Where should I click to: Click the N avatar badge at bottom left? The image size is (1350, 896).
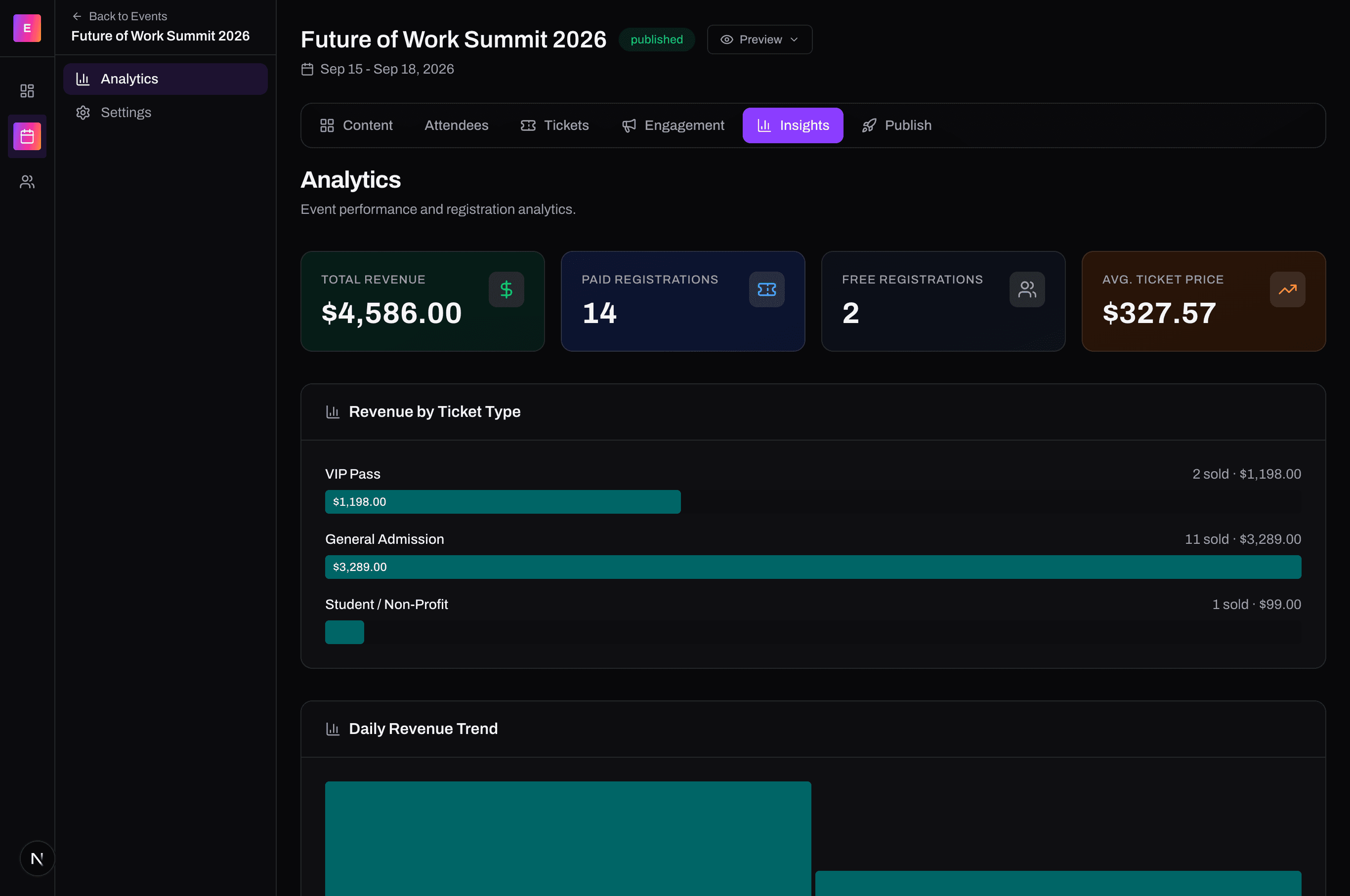tap(37, 858)
